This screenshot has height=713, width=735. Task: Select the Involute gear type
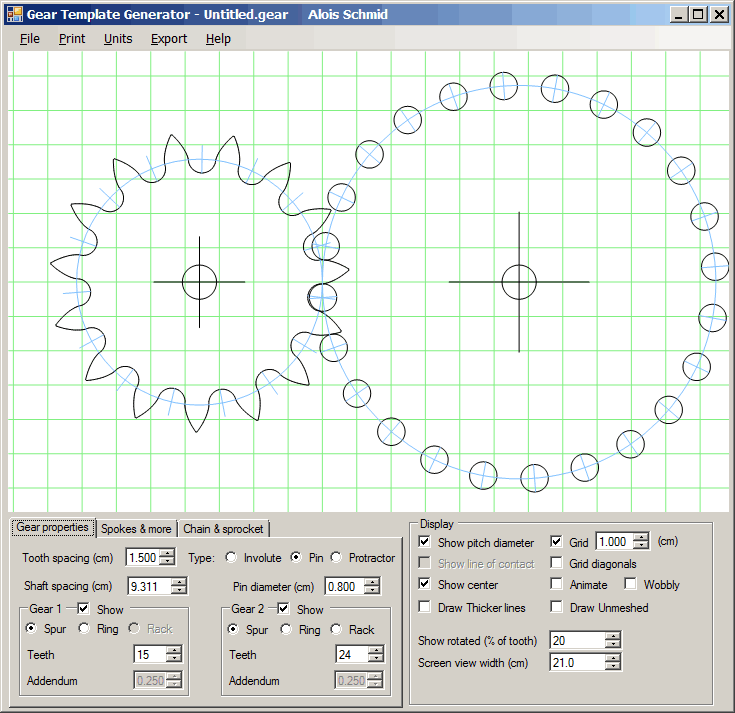[232, 558]
